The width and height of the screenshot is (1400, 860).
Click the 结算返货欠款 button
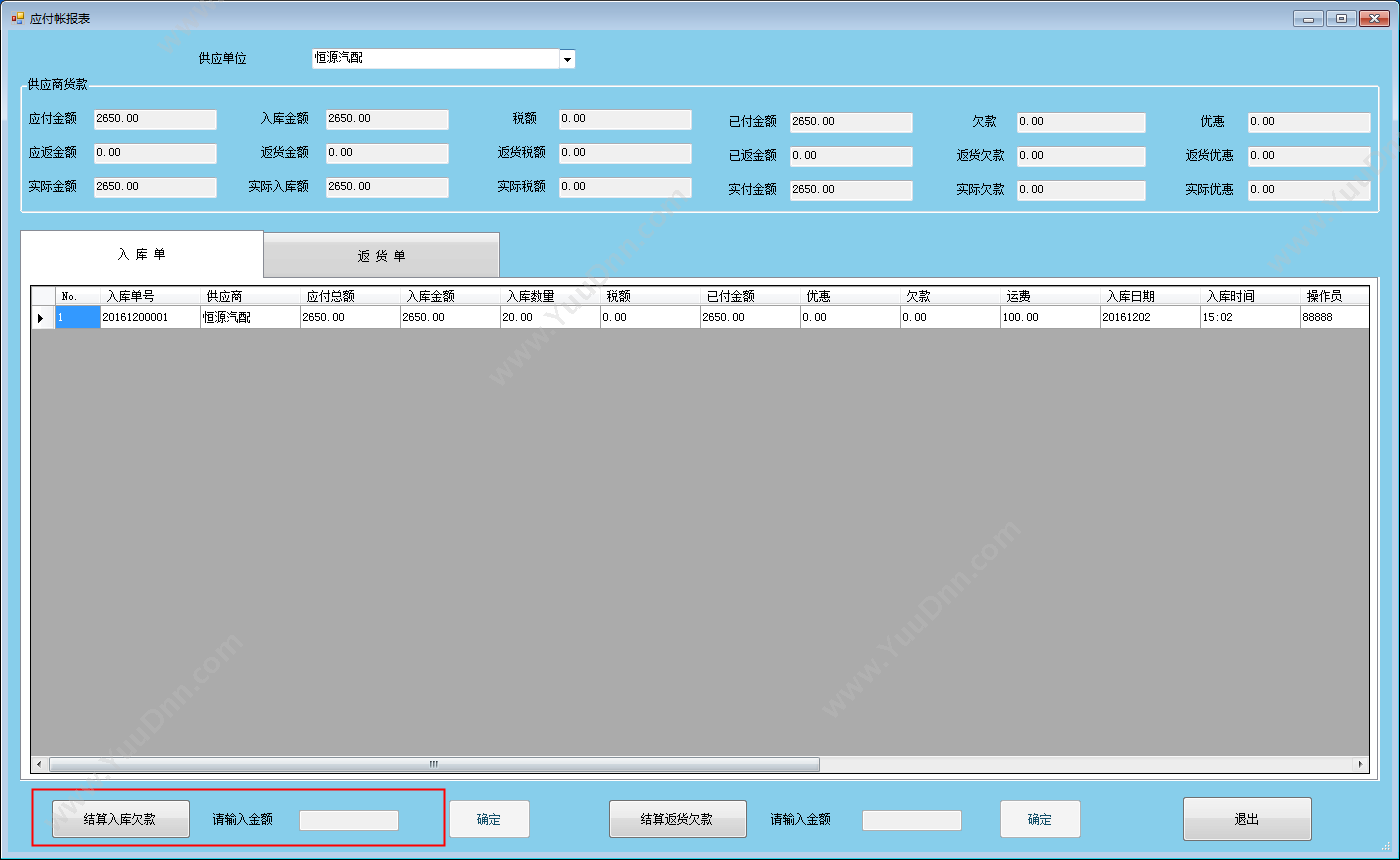tap(677, 819)
